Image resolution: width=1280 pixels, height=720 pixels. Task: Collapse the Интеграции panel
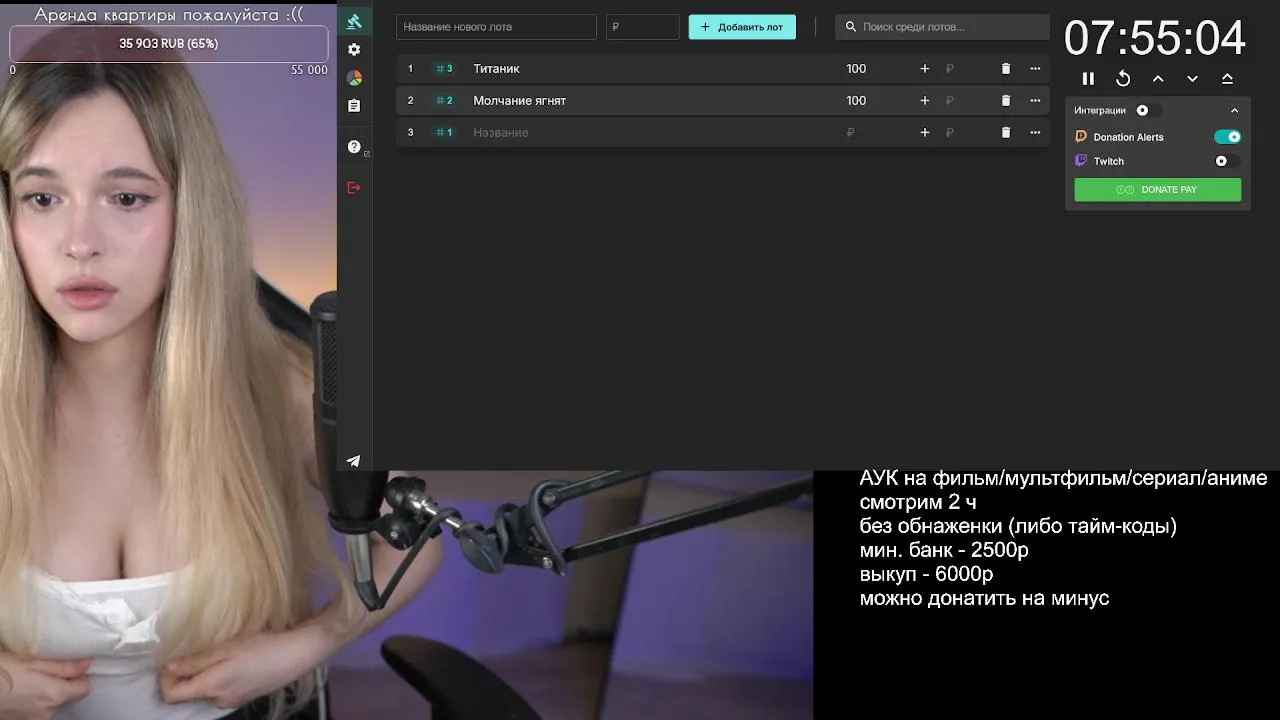(1234, 110)
